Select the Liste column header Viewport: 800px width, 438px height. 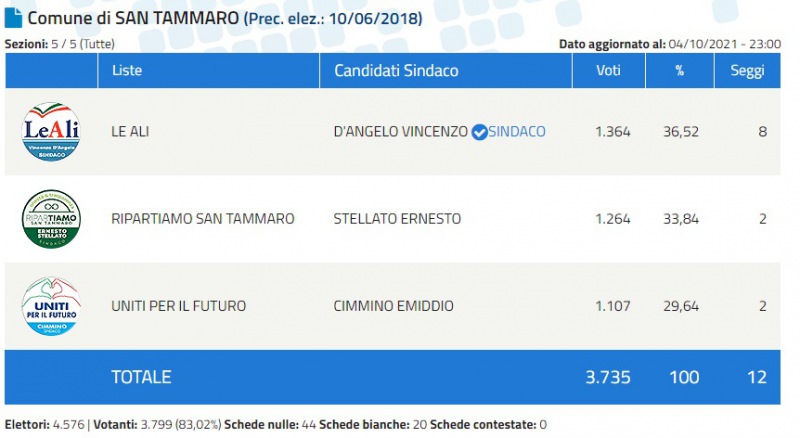tap(127, 71)
